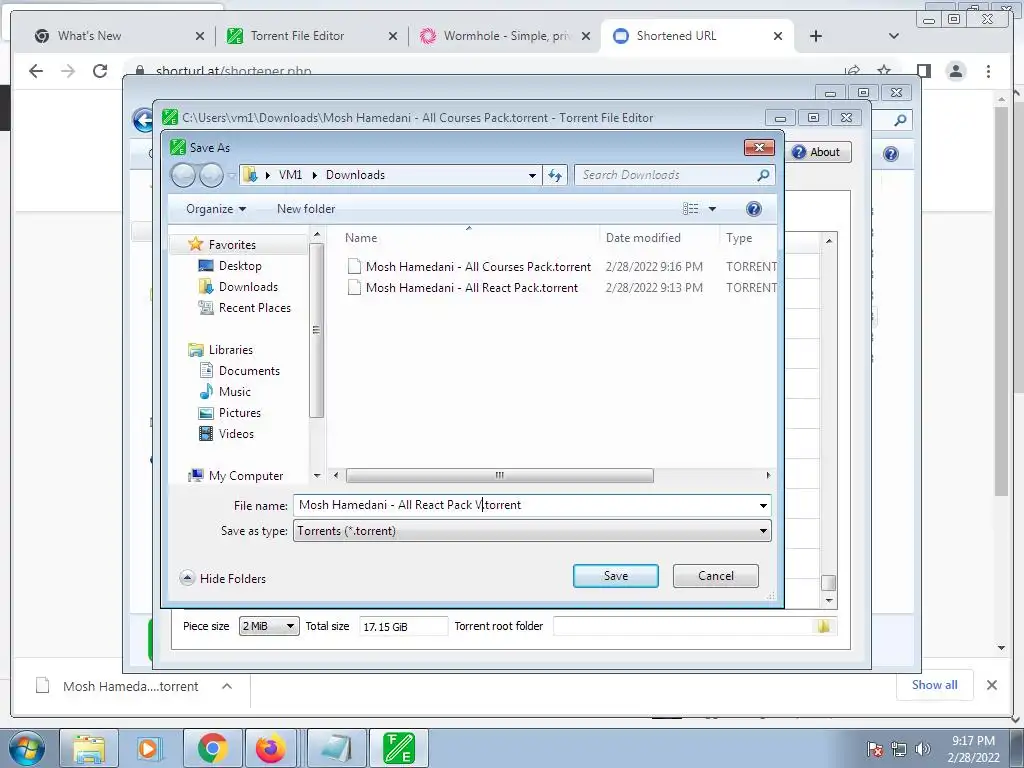Screen dimensions: 1024x768
Task: Select Desktop in the navigation pane
Action: (240, 266)
